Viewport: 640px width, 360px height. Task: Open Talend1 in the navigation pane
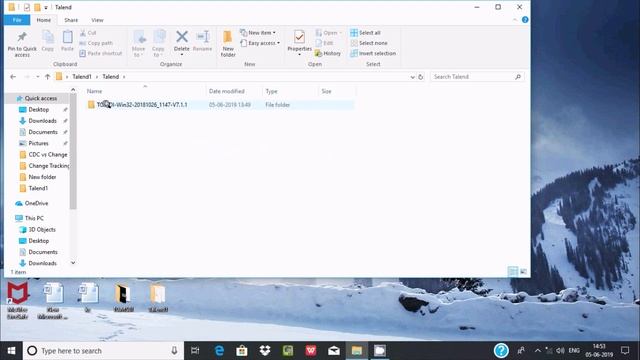pos(38,188)
